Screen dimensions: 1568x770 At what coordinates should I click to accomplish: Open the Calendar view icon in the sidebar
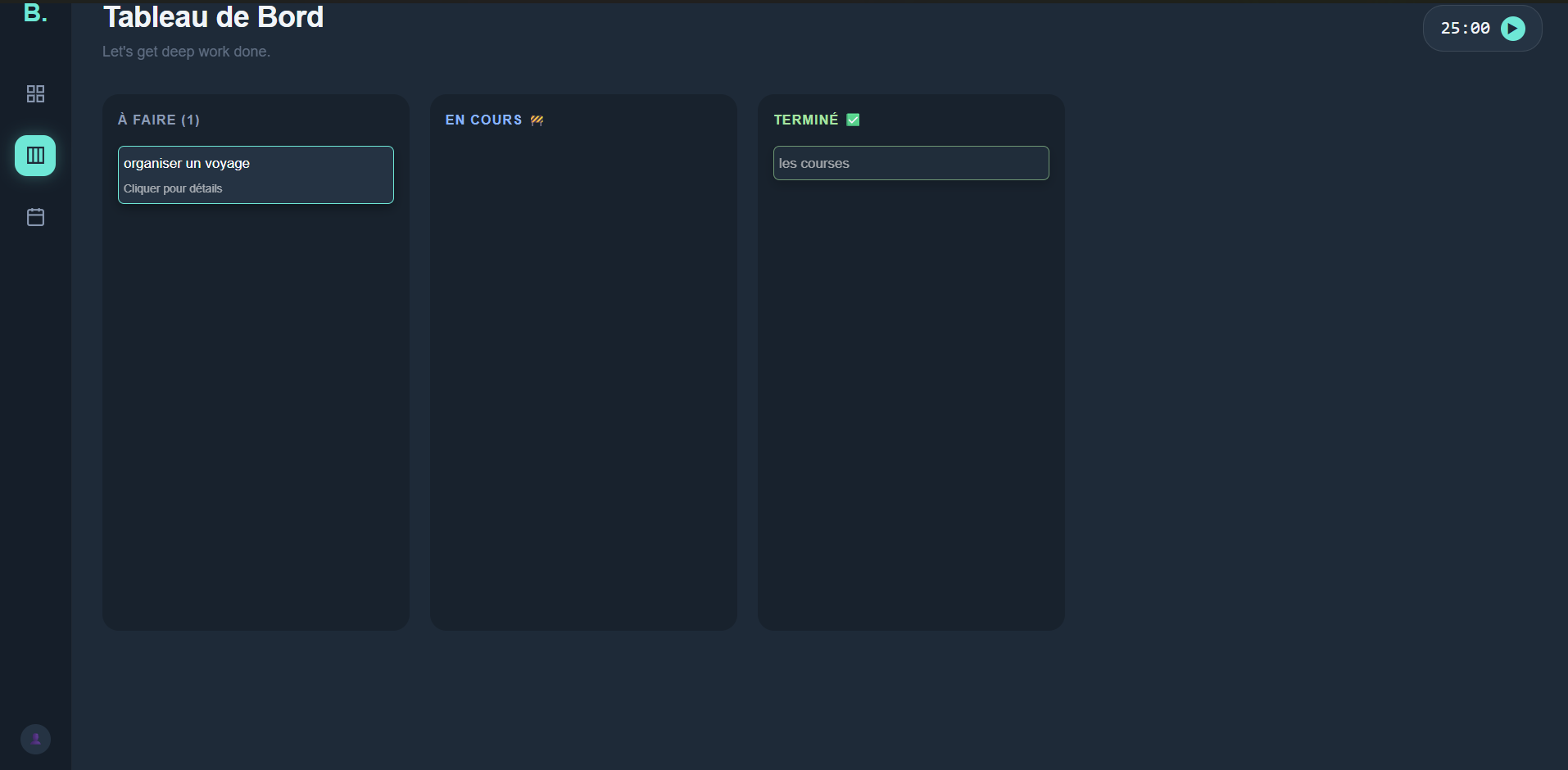point(34,217)
